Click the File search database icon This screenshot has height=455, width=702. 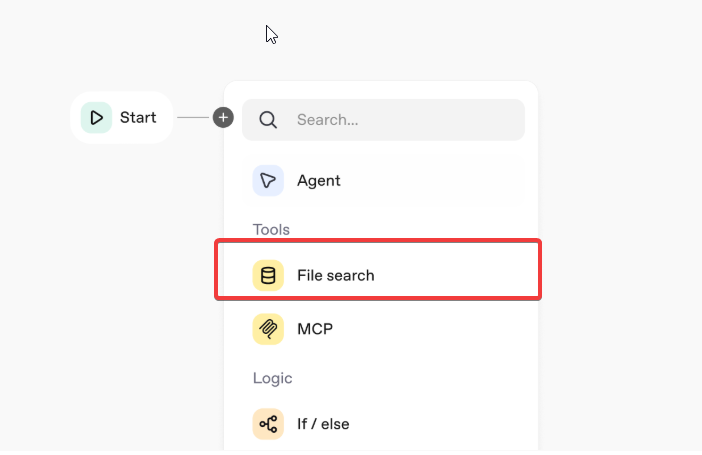coord(268,275)
